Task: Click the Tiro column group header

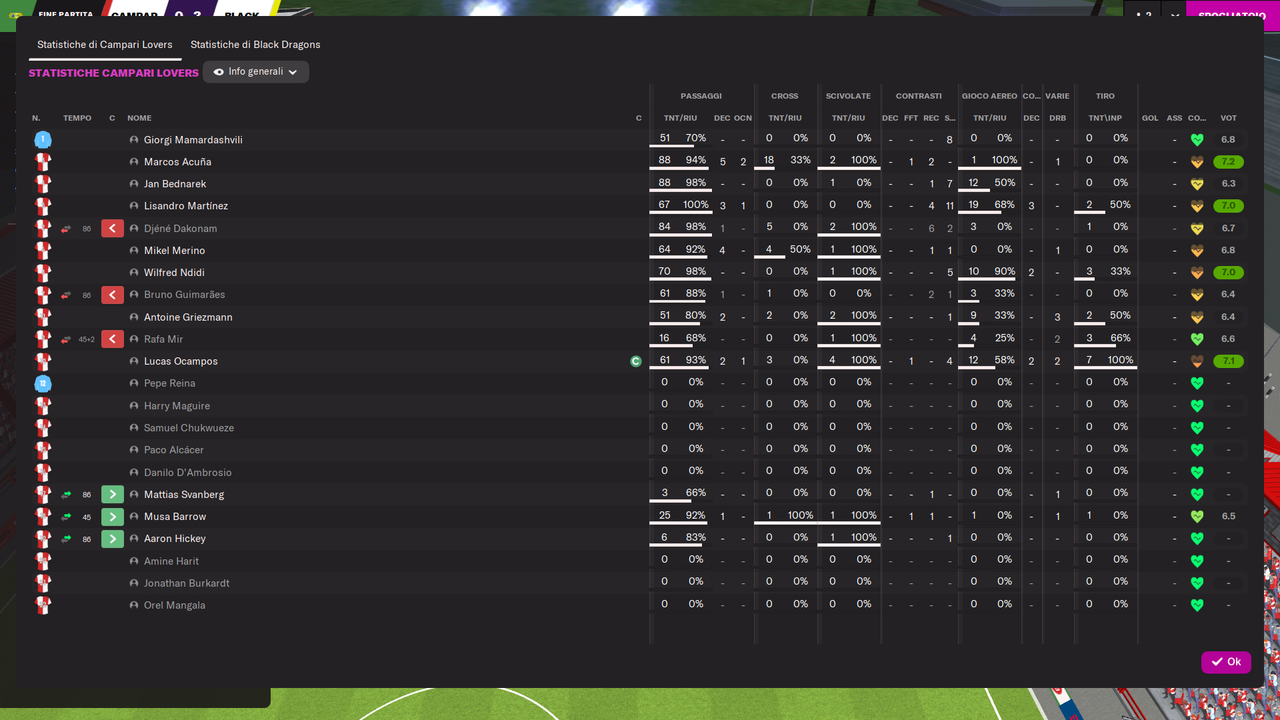Action: pos(1105,96)
